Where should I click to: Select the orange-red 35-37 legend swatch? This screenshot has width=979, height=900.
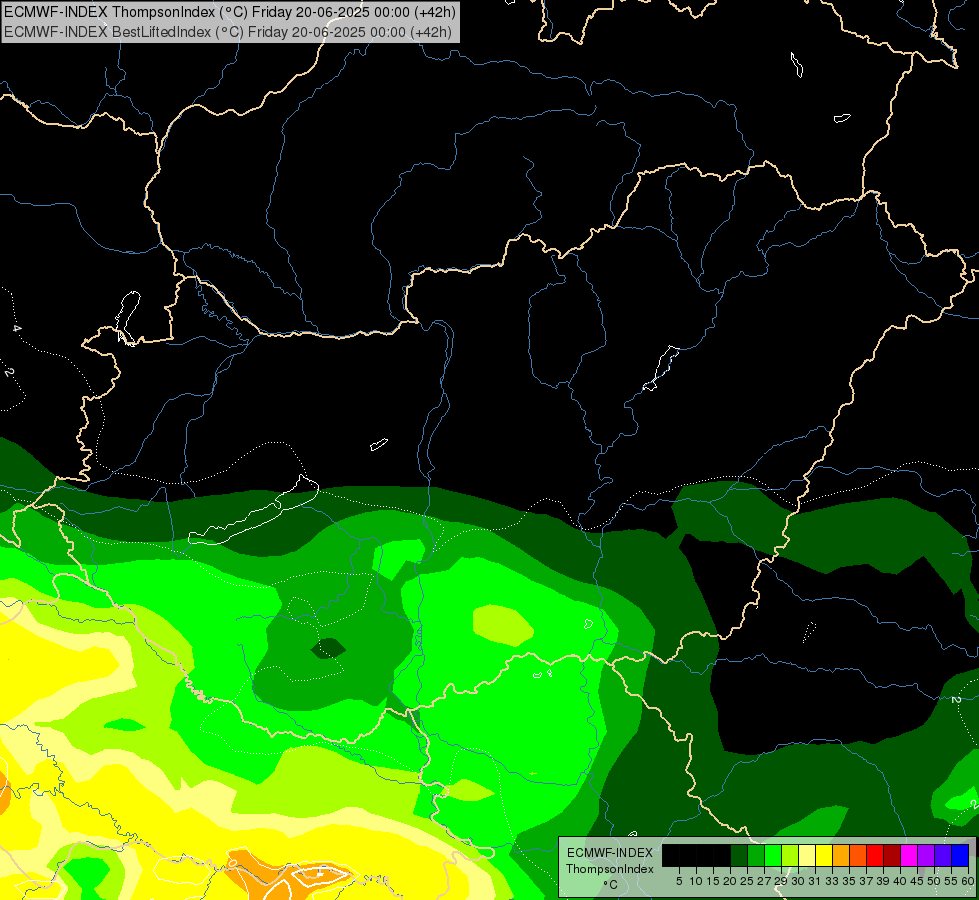[858, 855]
